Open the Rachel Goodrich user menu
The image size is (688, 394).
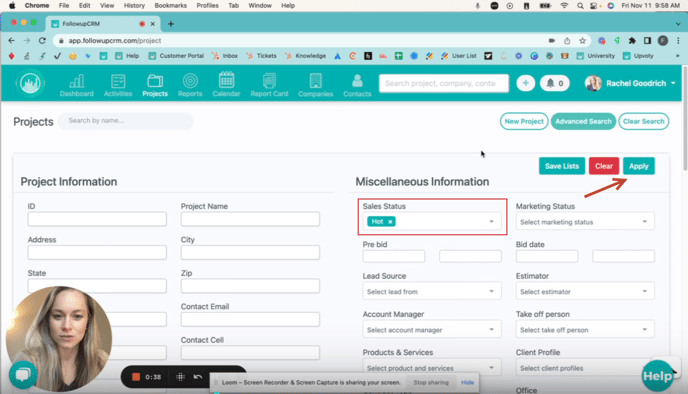coord(631,83)
